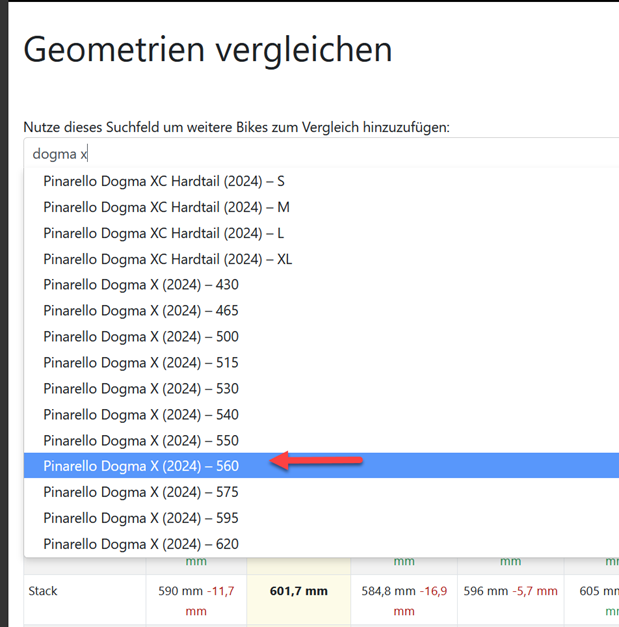Select Pinarello Dogma X (2024) – 430
This screenshot has width=619, height=627.
tap(141, 285)
